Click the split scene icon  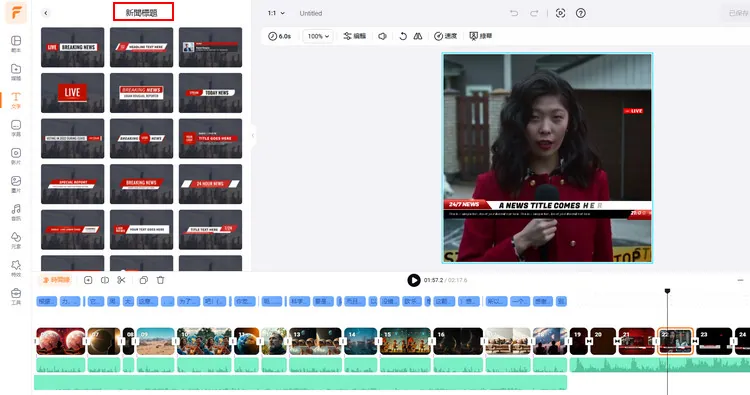[x=105, y=280]
